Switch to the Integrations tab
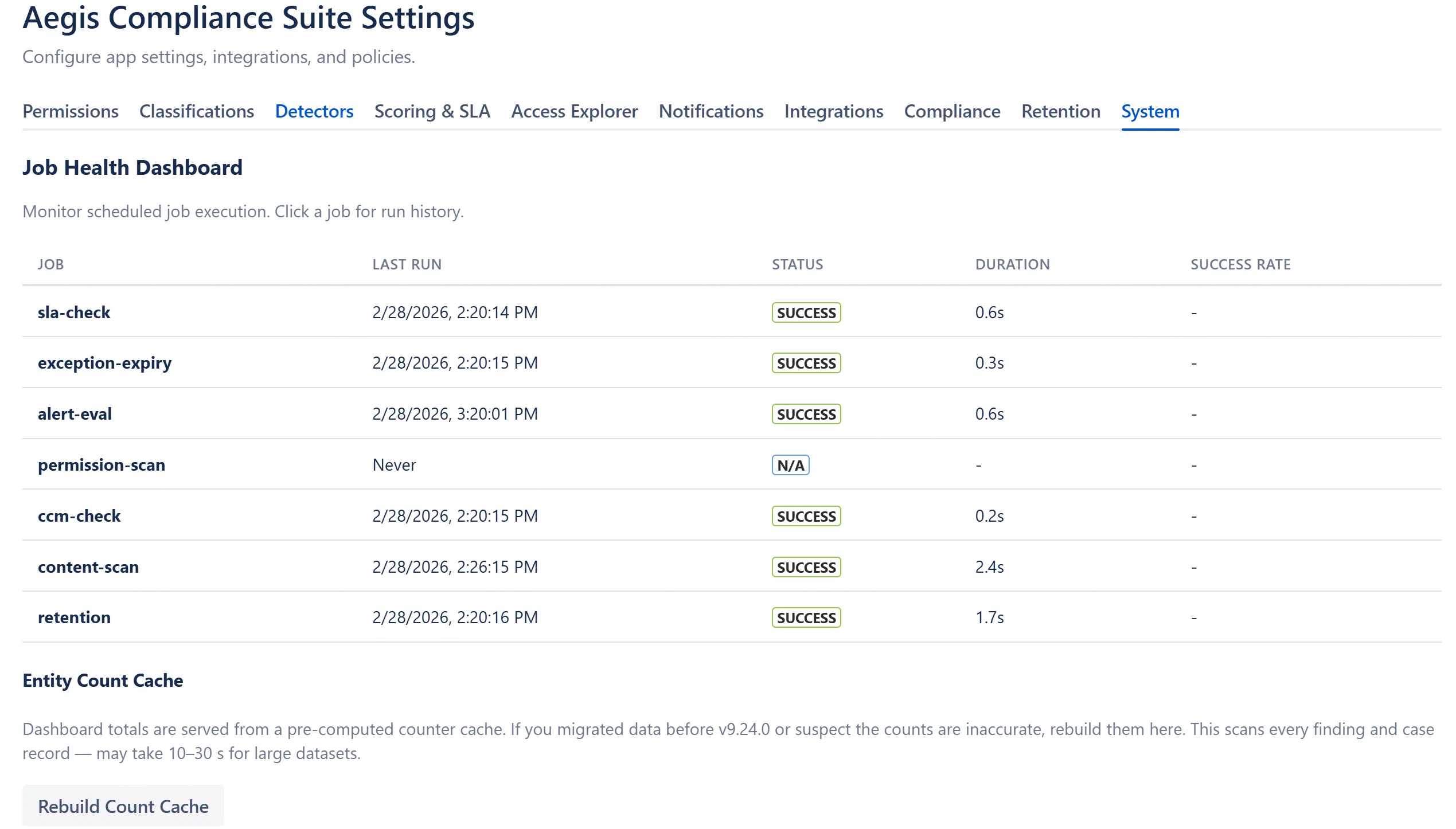Image resolution: width=1456 pixels, height=829 pixels. pos(834,111)
